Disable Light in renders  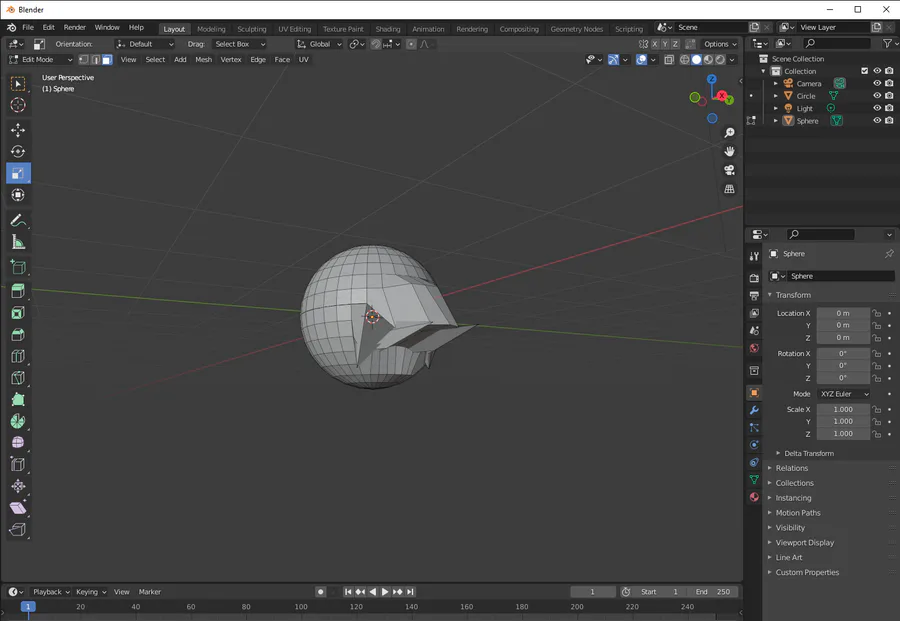coord(889,108)
